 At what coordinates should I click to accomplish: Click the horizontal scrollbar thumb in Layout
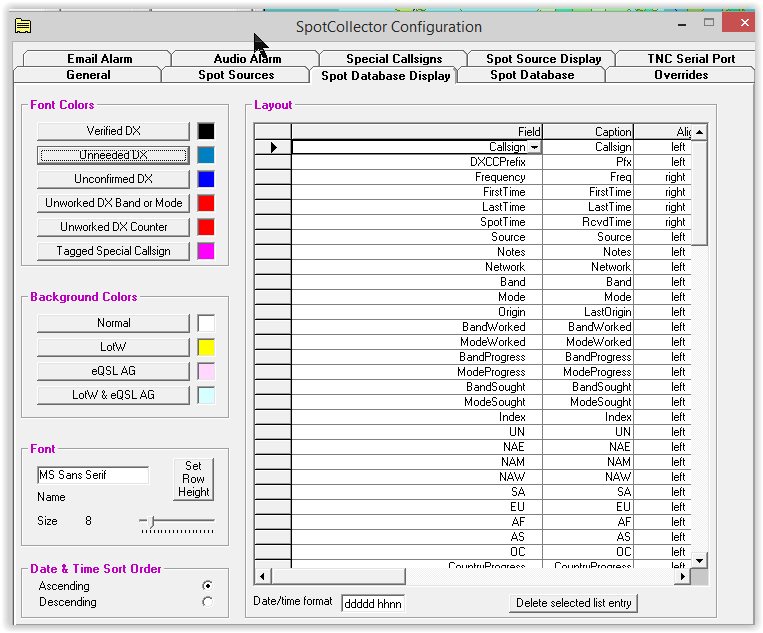pos(338,577)
